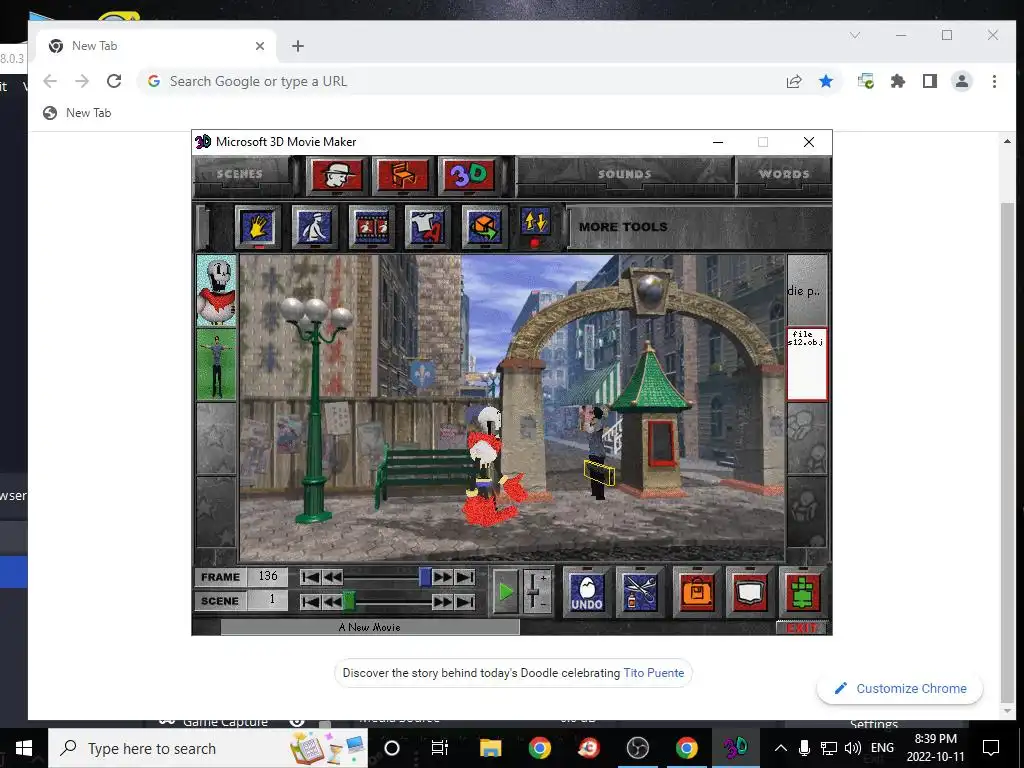Click the green scene slider handle
Screen dimensions: 1024x768
[349, 601]
